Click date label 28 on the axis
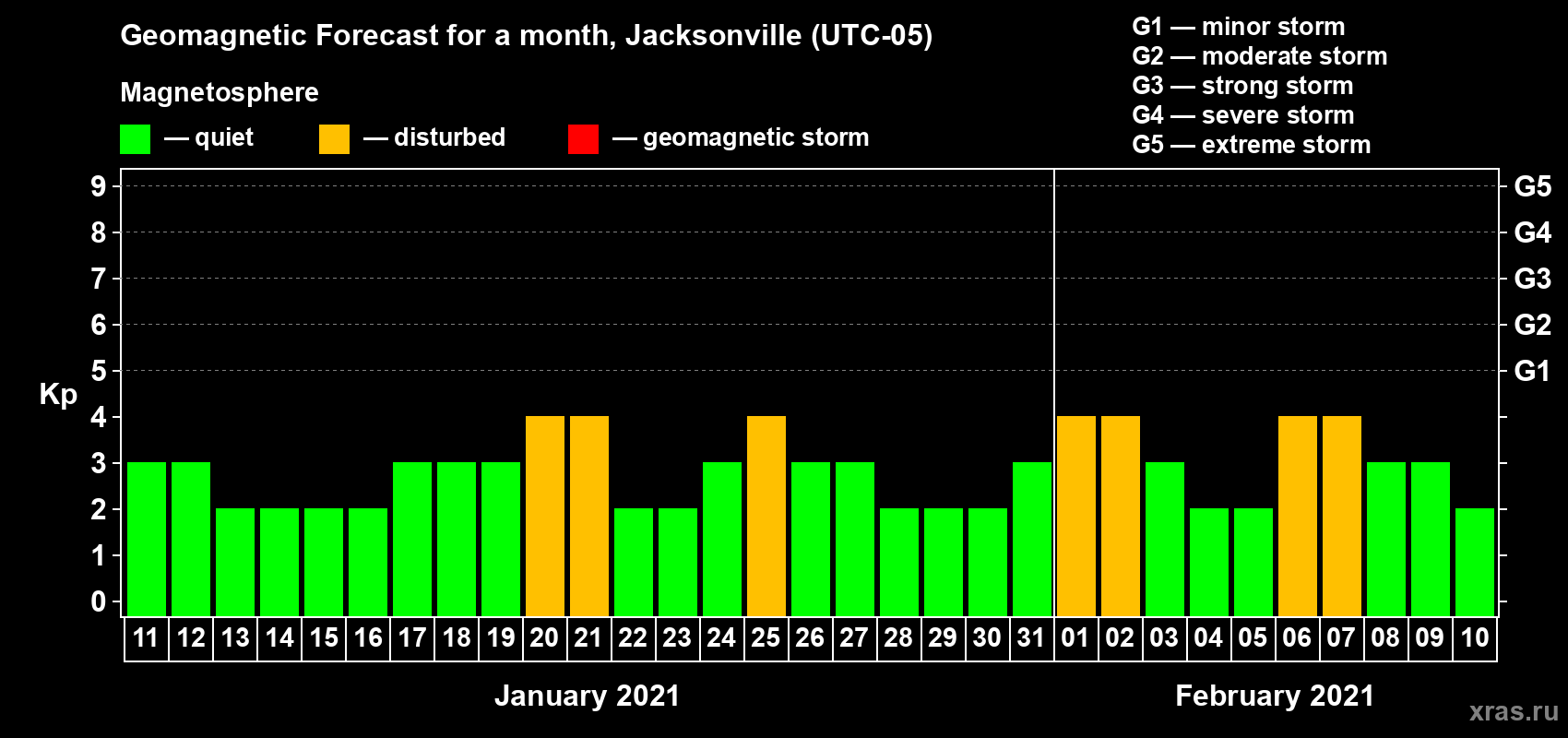 click(x=898, y=638)
